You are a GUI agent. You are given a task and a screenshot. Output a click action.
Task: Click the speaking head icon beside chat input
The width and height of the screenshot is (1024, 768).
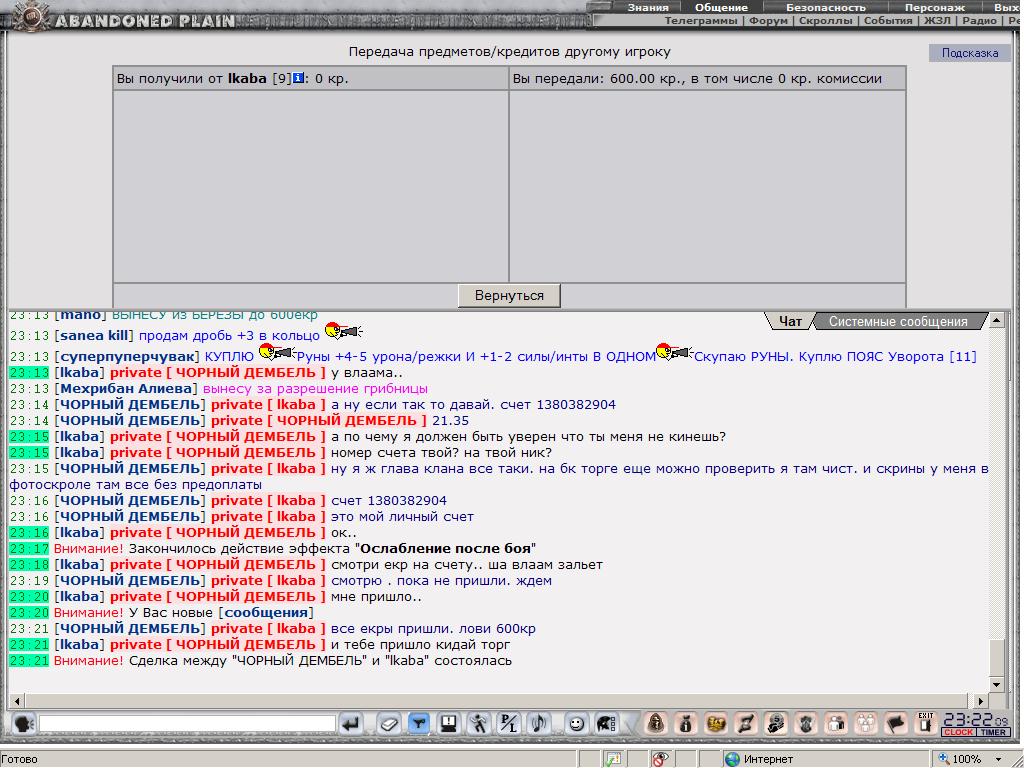(x=24, y=724)
